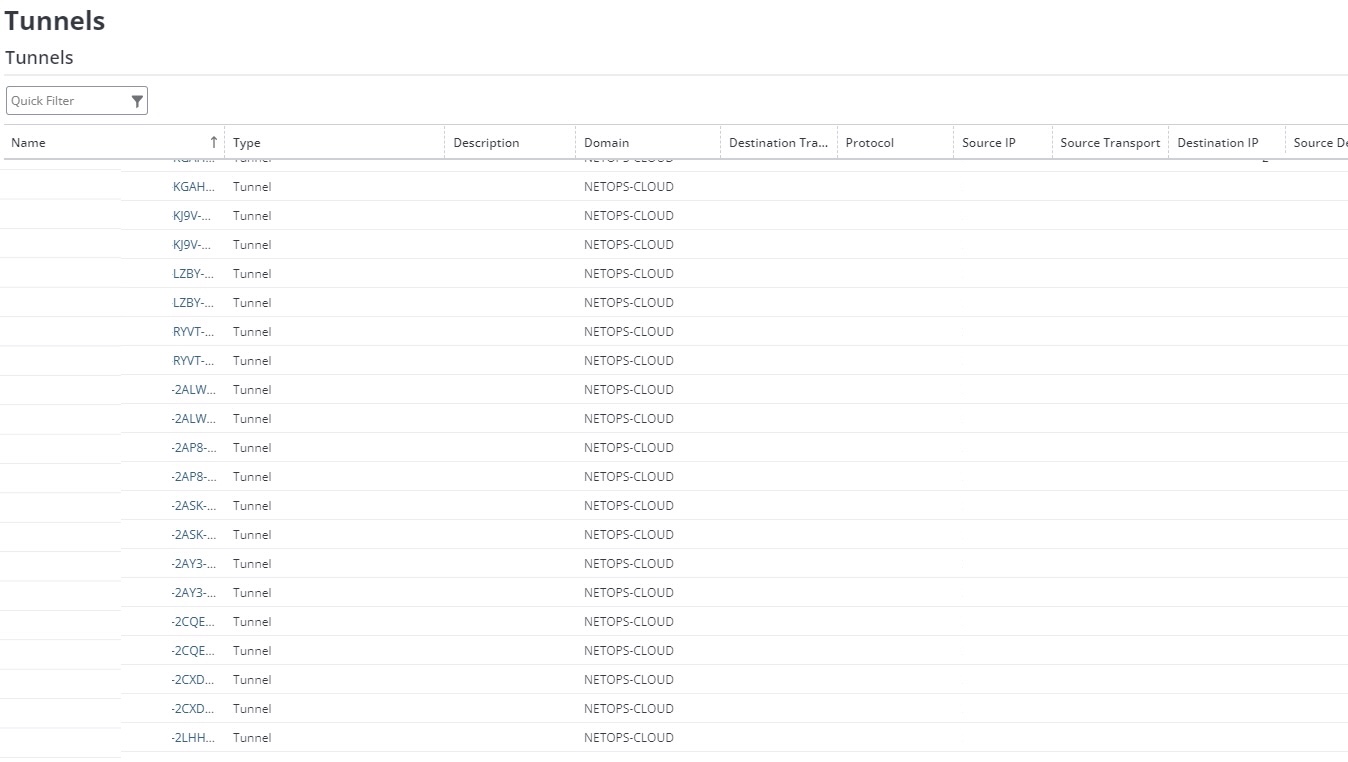Sort by the Name column header
The width and height of the screenshot is (1348, 762).
pos(29,143)
